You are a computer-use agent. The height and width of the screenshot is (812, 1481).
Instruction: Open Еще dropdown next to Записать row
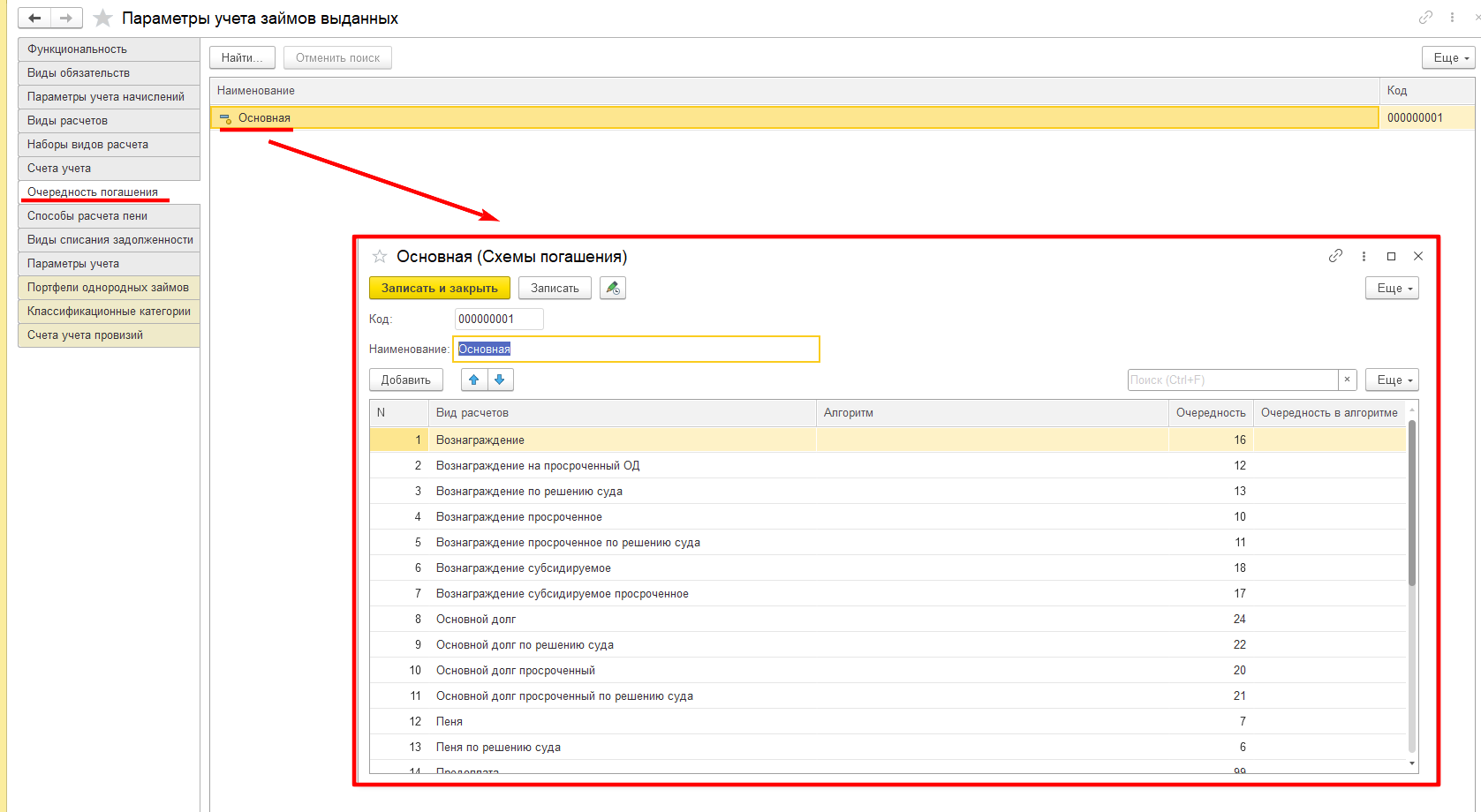click(1392, 288)
